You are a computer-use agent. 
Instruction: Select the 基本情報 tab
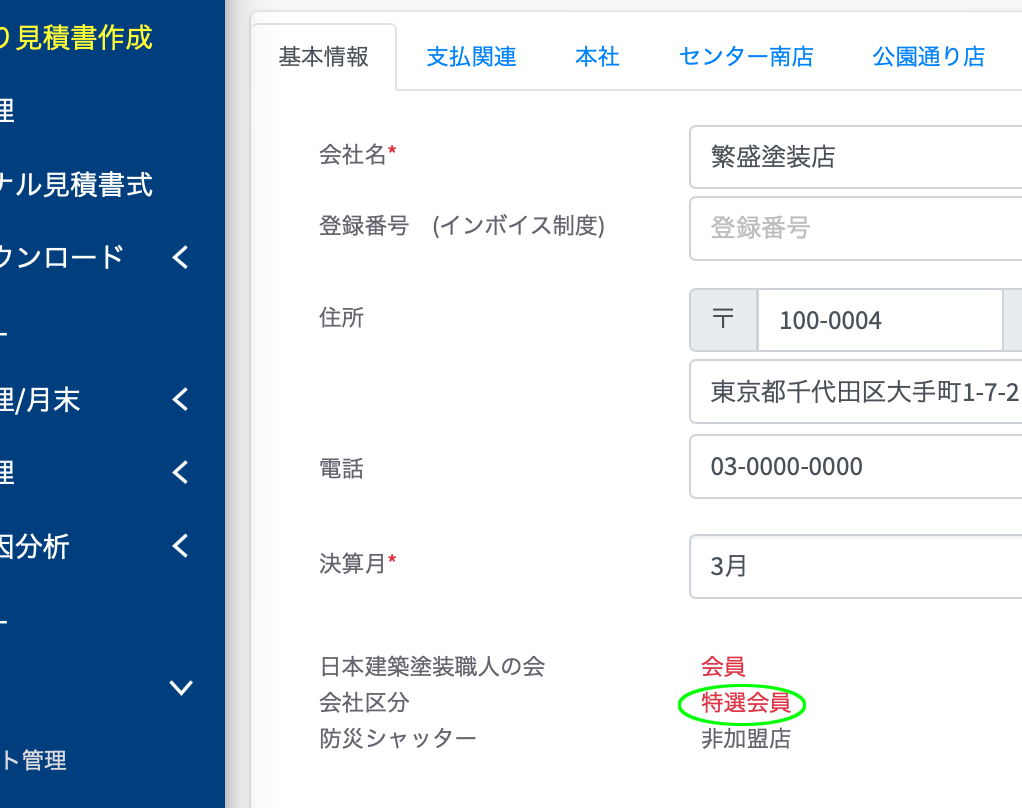point(323,57)
